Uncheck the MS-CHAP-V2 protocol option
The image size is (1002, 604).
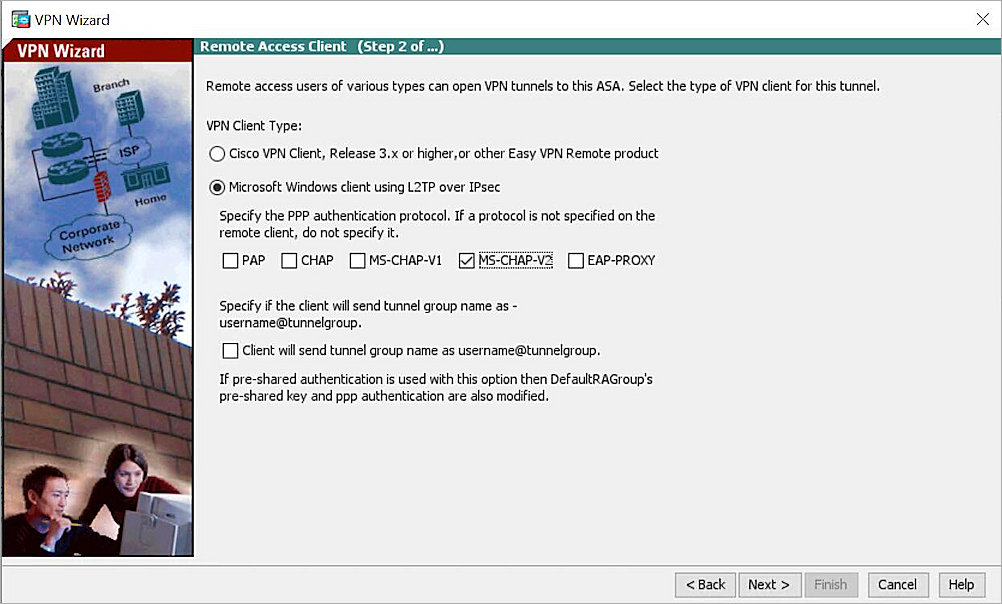[x=466, y=260]
